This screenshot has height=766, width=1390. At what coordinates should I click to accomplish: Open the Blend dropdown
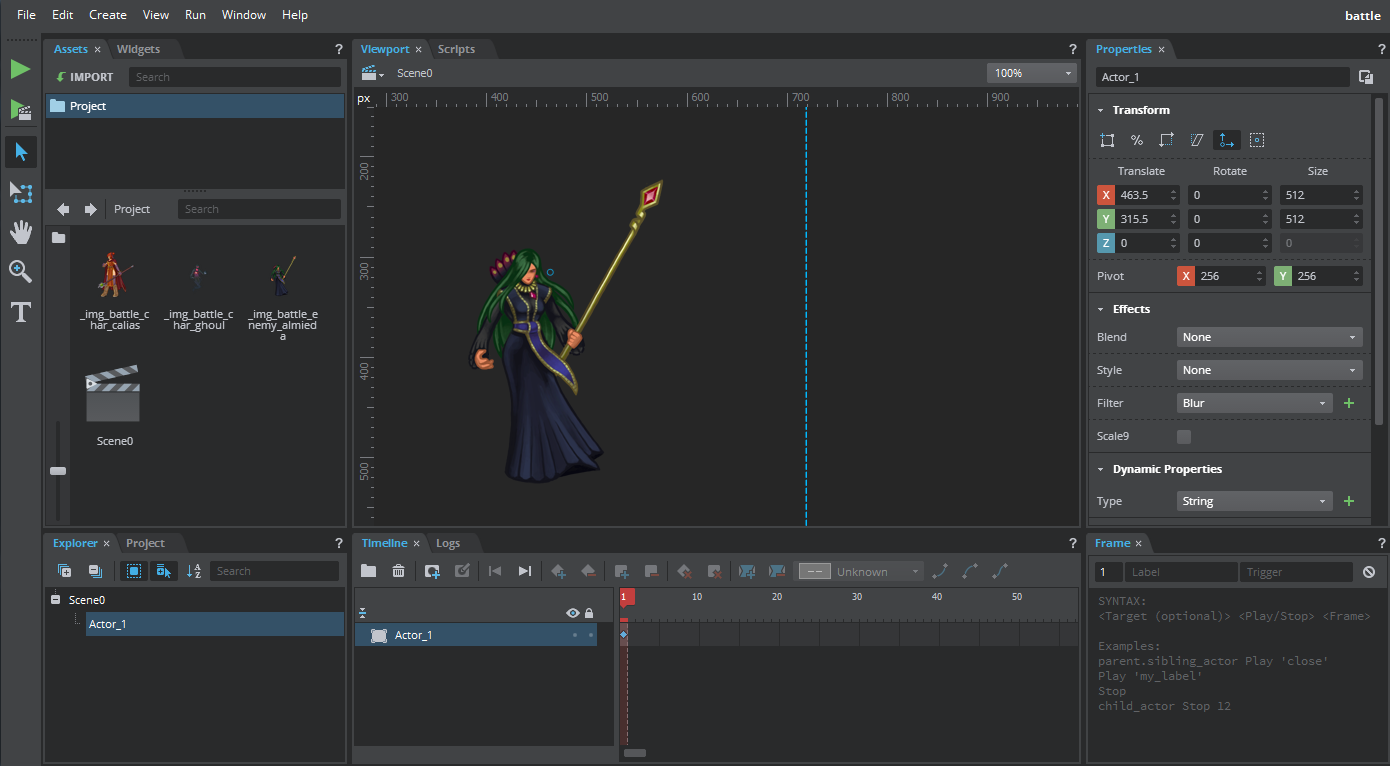[1269, 337]
